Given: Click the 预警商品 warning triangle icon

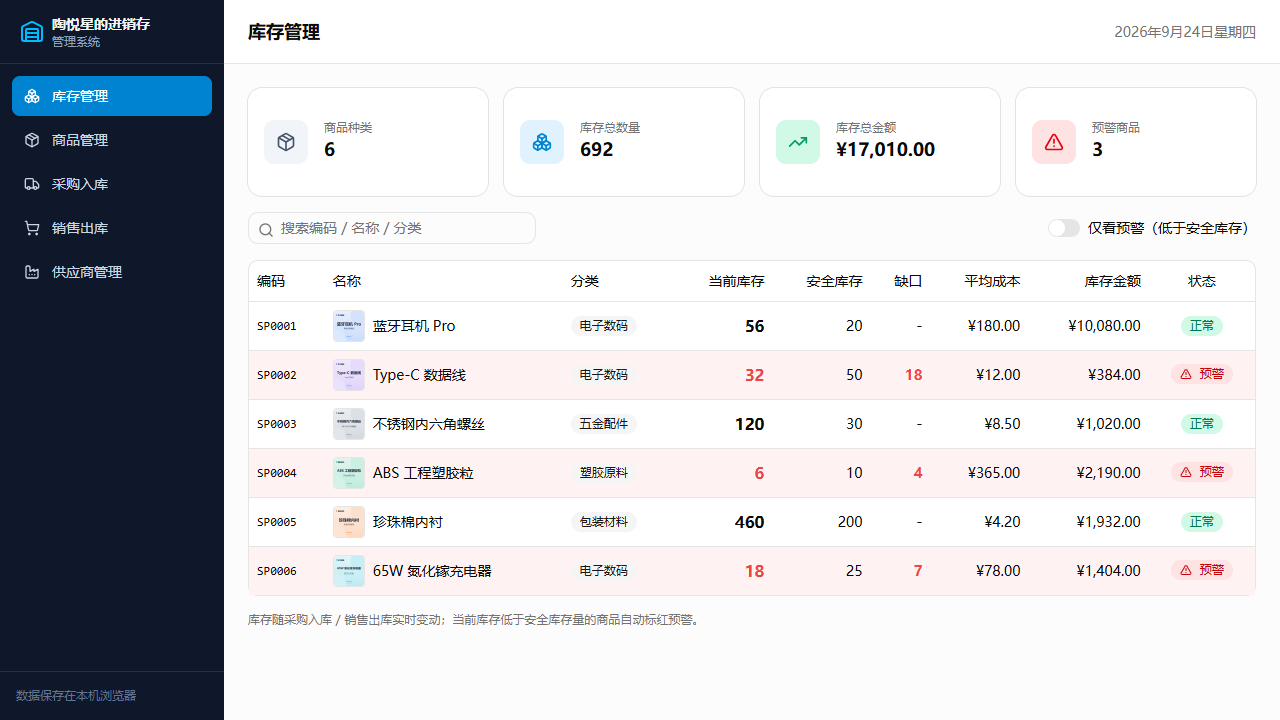Looking at the screenshot, I should point(1054,142).
